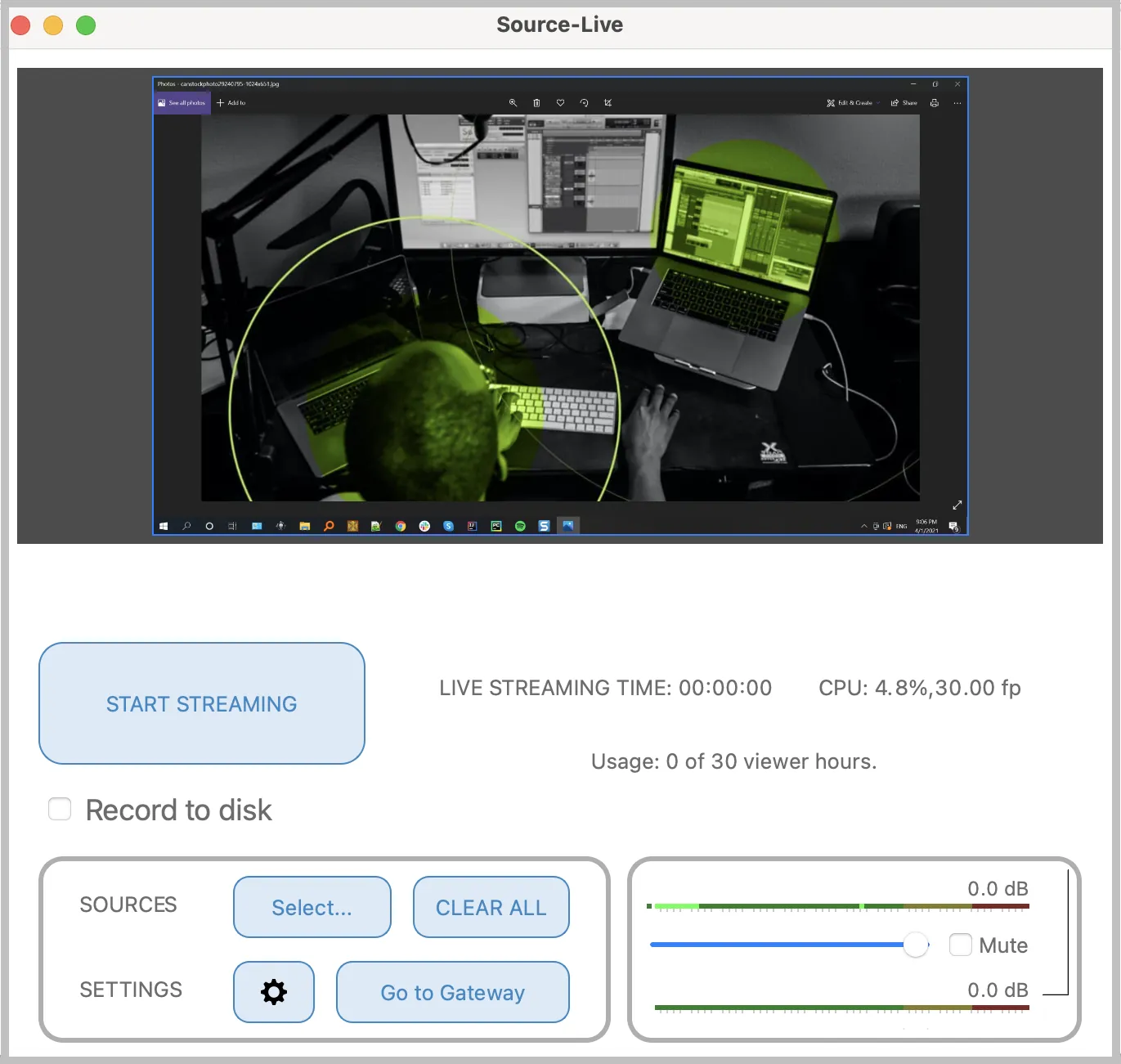Click the live video preview area
The width and height of the screenshot is (1121, 1064).
pos(560,306)
